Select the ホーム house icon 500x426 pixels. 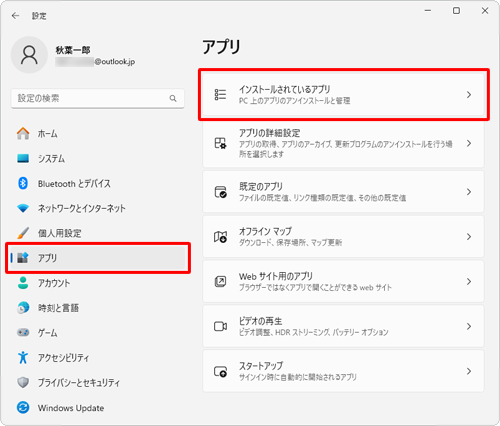point(23,134)
